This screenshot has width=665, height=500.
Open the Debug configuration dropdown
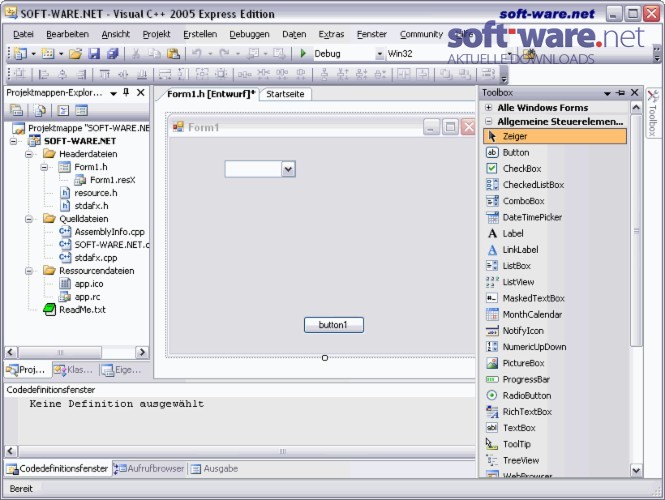380,54
